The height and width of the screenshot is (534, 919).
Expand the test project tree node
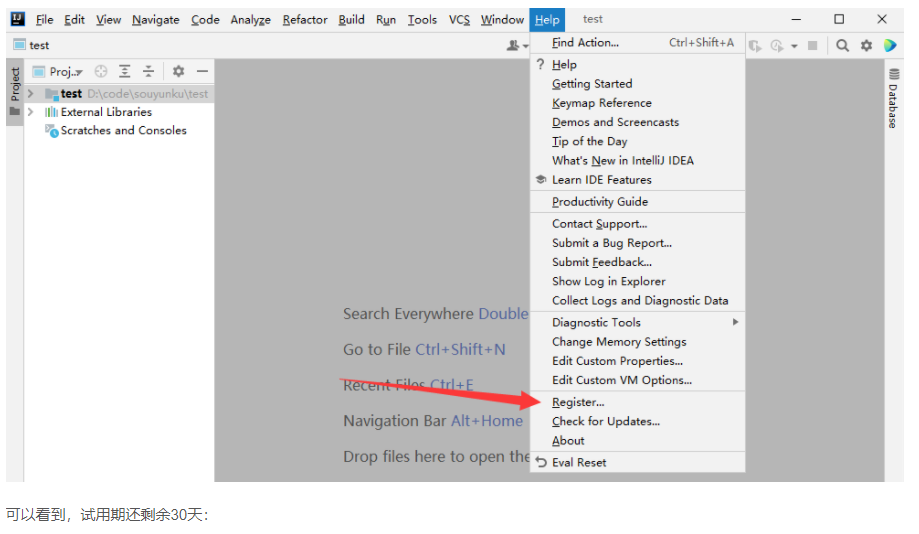click(x=31, y=94)
